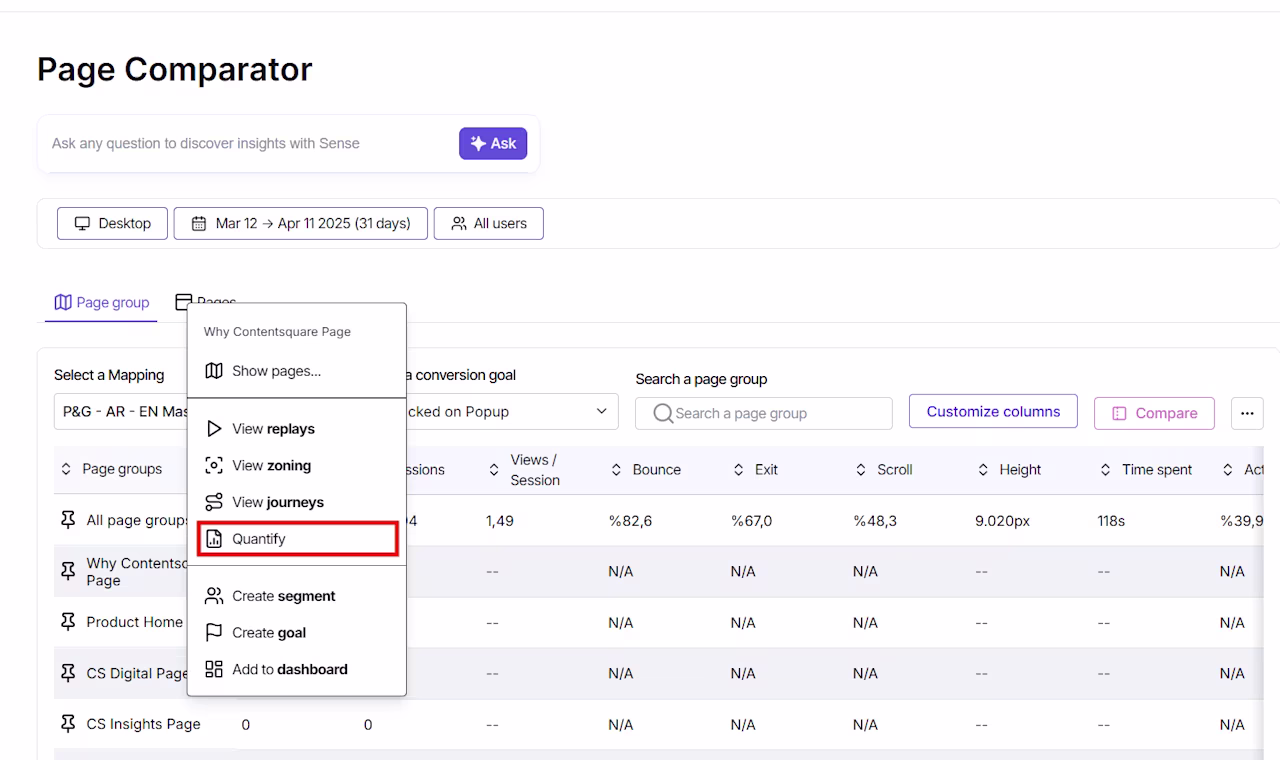This screenshot has height=760, width=1280.
Task: Pin the CS Insights Page row
Action: (68, 724)
